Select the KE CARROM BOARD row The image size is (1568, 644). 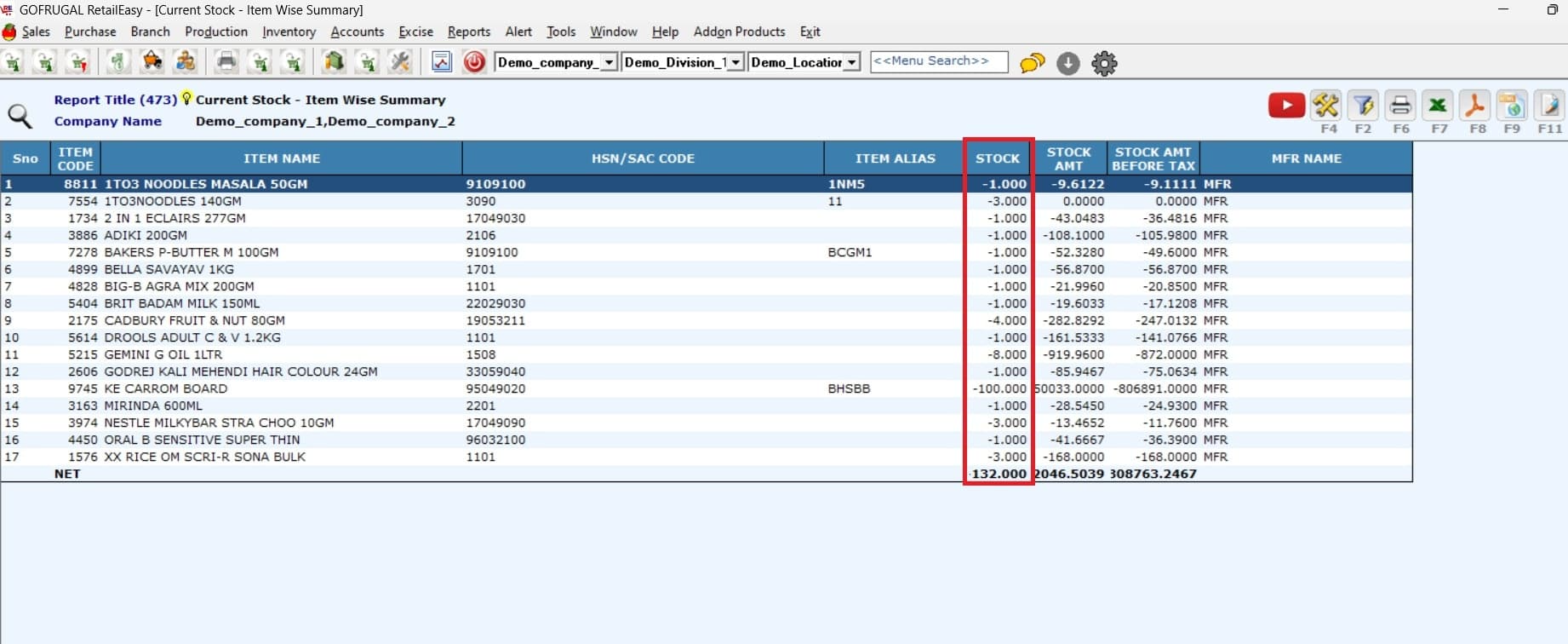click(x=166, y=388)
